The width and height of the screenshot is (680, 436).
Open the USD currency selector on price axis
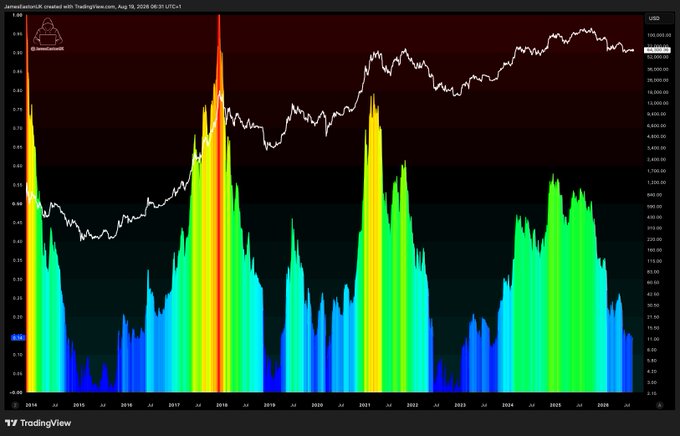(x=658, y=18)
